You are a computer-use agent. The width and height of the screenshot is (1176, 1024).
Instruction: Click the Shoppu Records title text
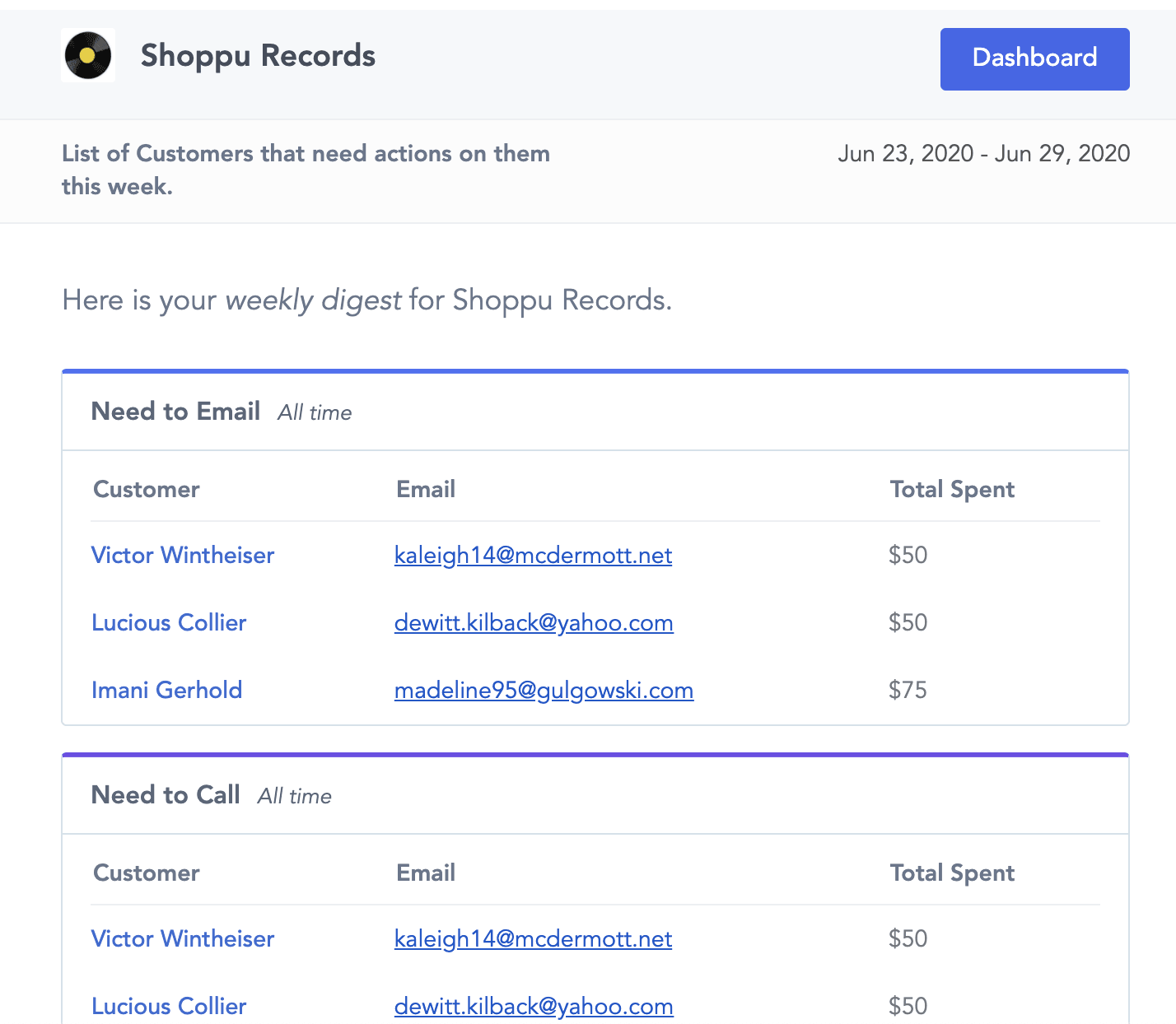click(x=257, y=56)
